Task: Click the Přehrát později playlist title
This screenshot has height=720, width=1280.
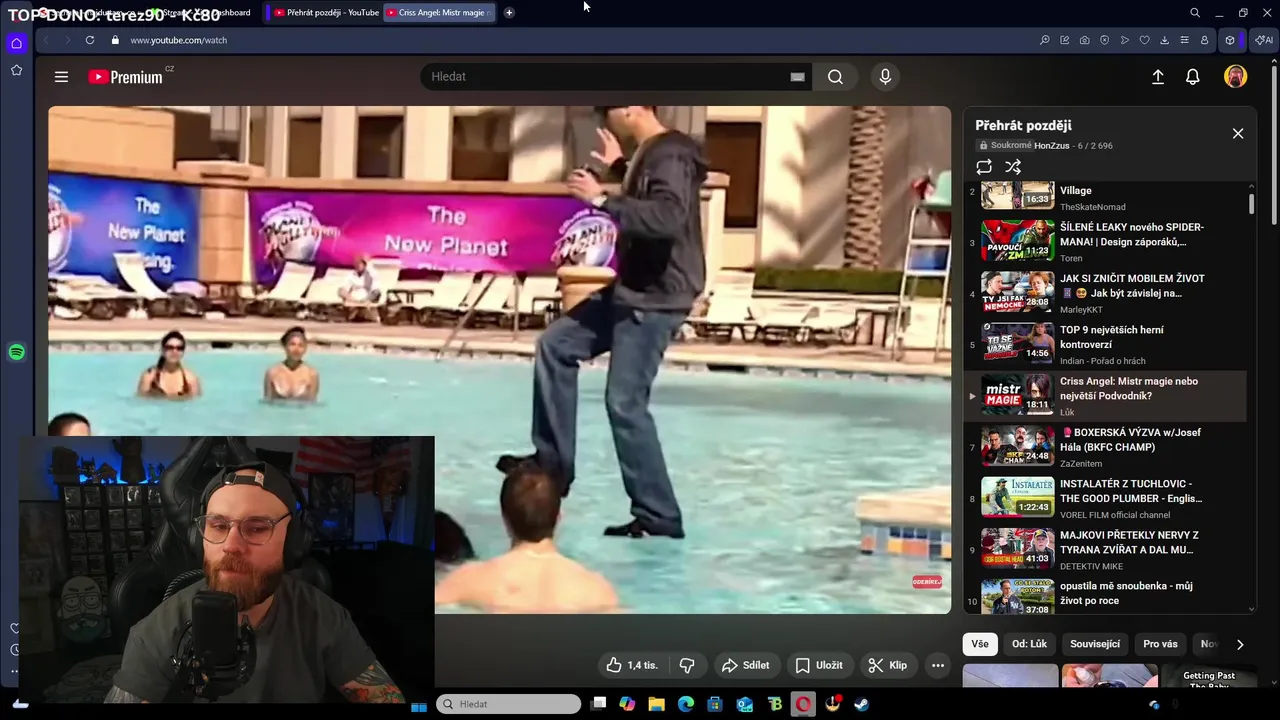Action: [x=1023, y=125]
